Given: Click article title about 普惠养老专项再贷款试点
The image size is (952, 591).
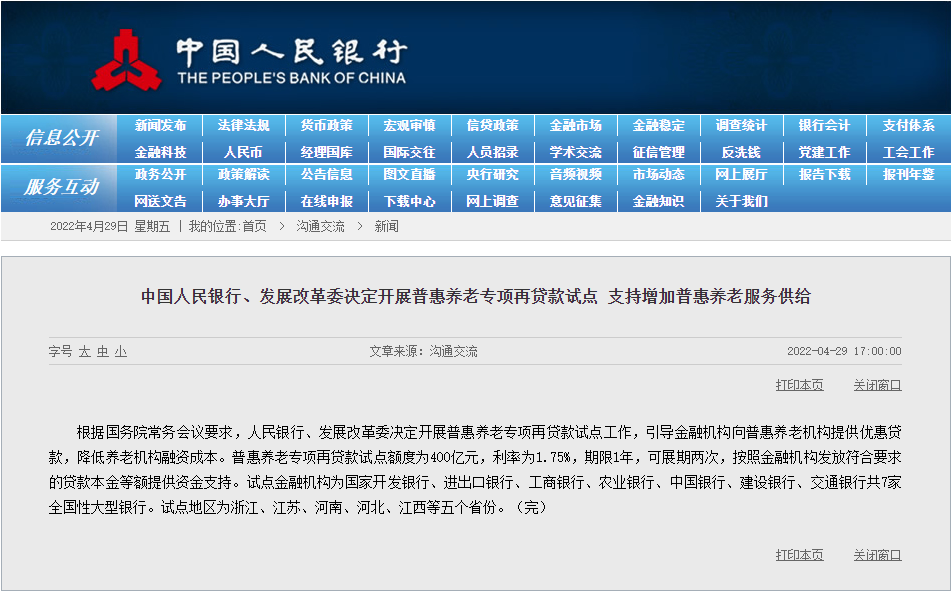Looking at the screenshot, I should click(x=476, y=296).
